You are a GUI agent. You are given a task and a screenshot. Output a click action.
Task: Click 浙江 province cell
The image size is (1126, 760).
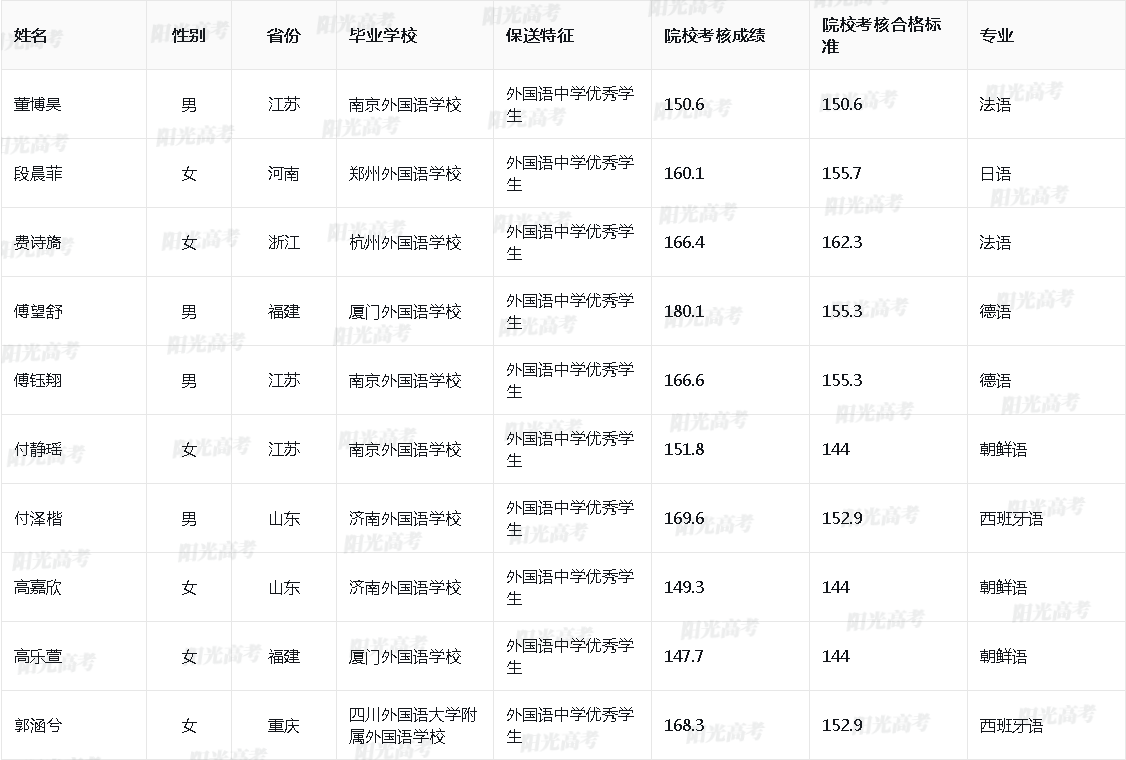(284, 242)
